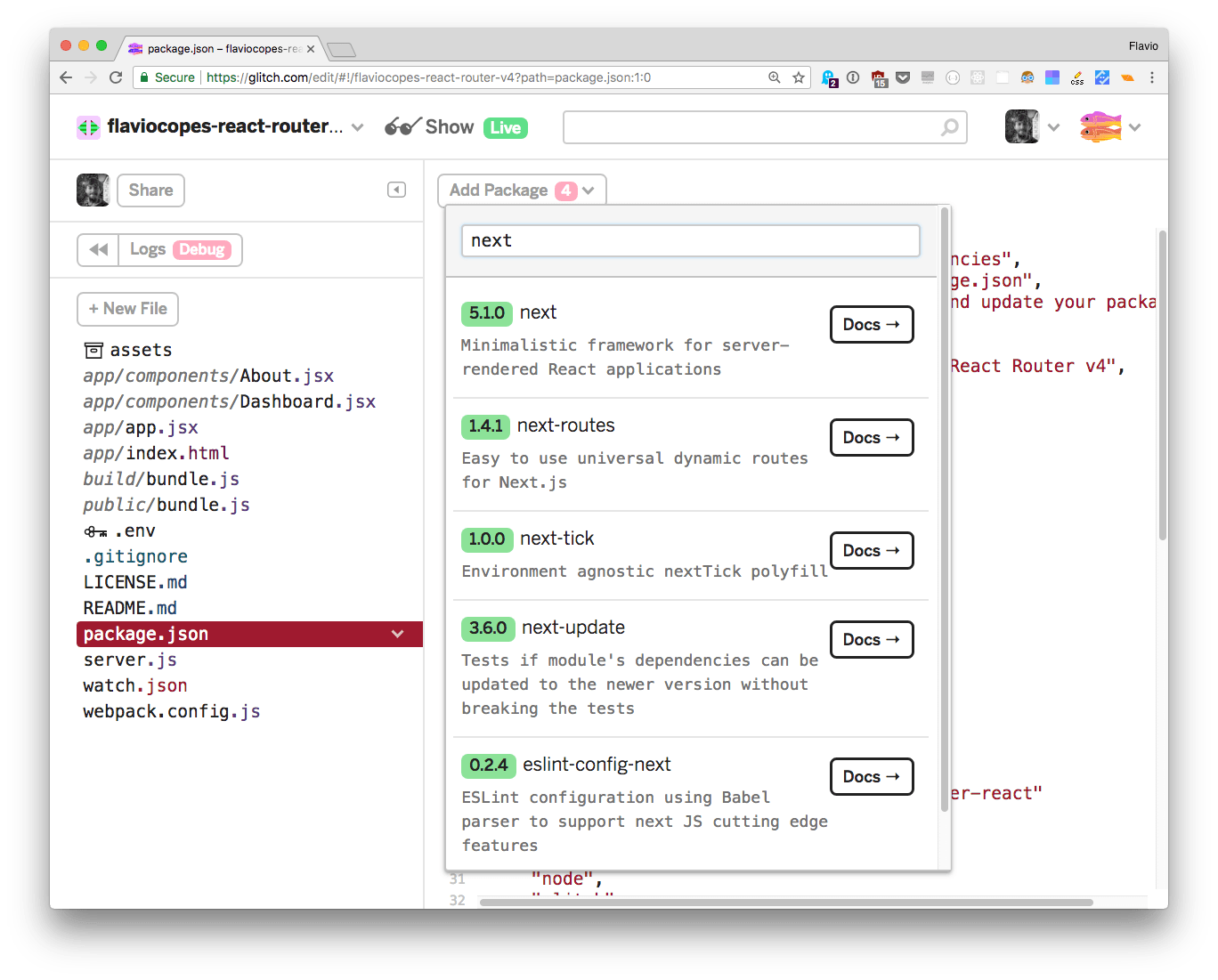This screenshot has width=1218, height=980.
Task: Click the glasses icon next to Show
Action: coord(403,126)
